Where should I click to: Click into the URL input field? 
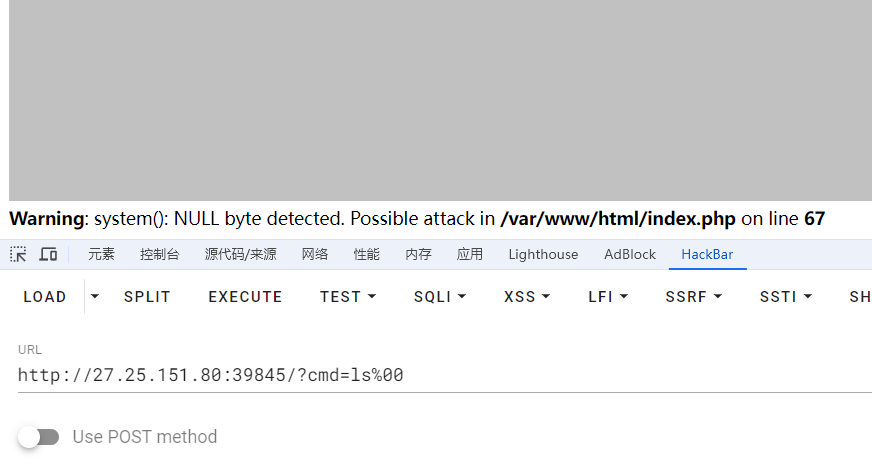pos(440,376)
